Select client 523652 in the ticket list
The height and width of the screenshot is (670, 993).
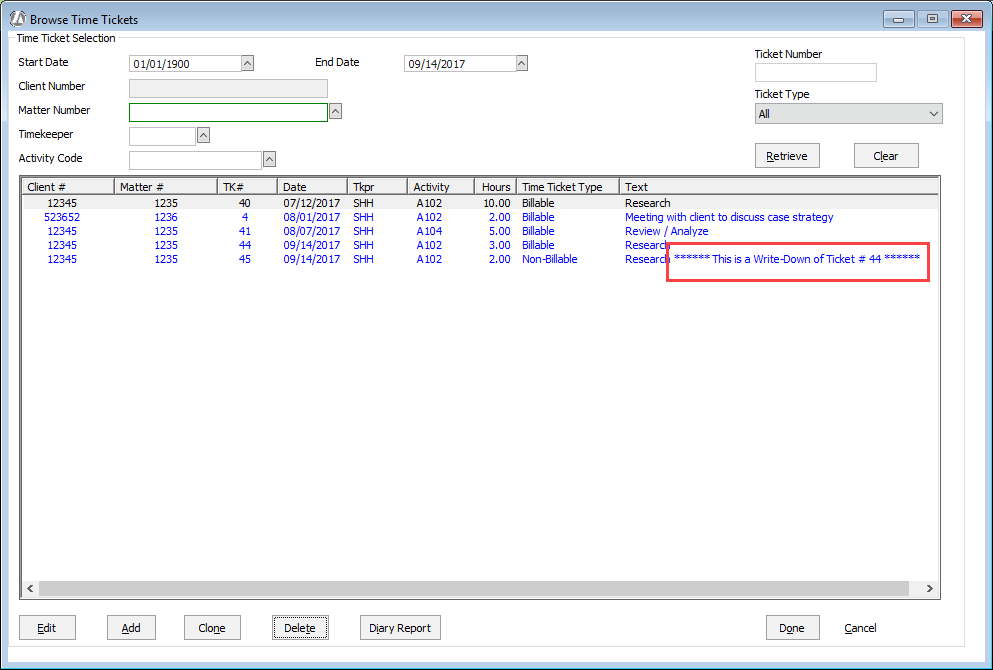[62, 217]
